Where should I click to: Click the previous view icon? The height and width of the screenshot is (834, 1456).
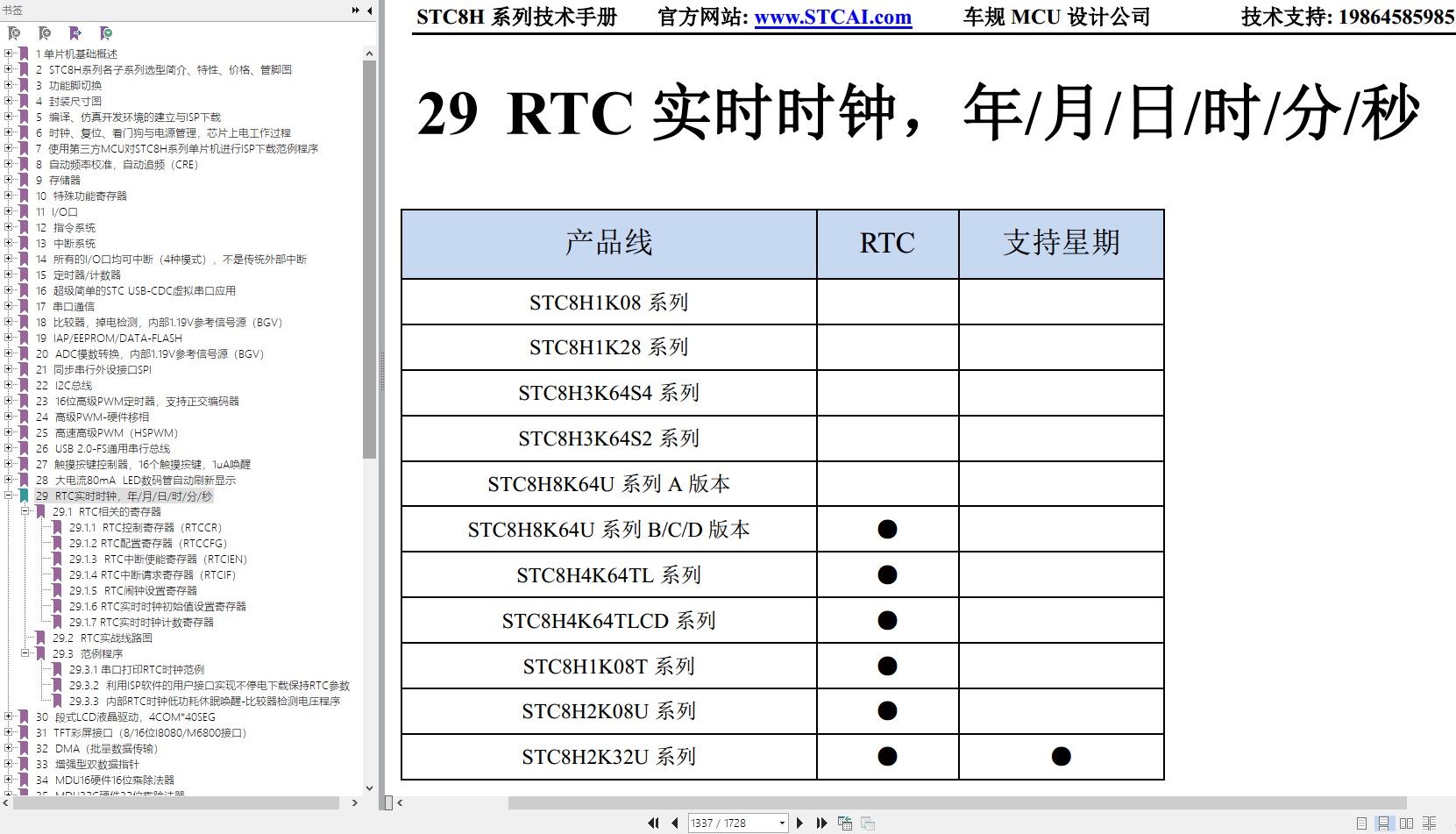click(x=845, y=823)
